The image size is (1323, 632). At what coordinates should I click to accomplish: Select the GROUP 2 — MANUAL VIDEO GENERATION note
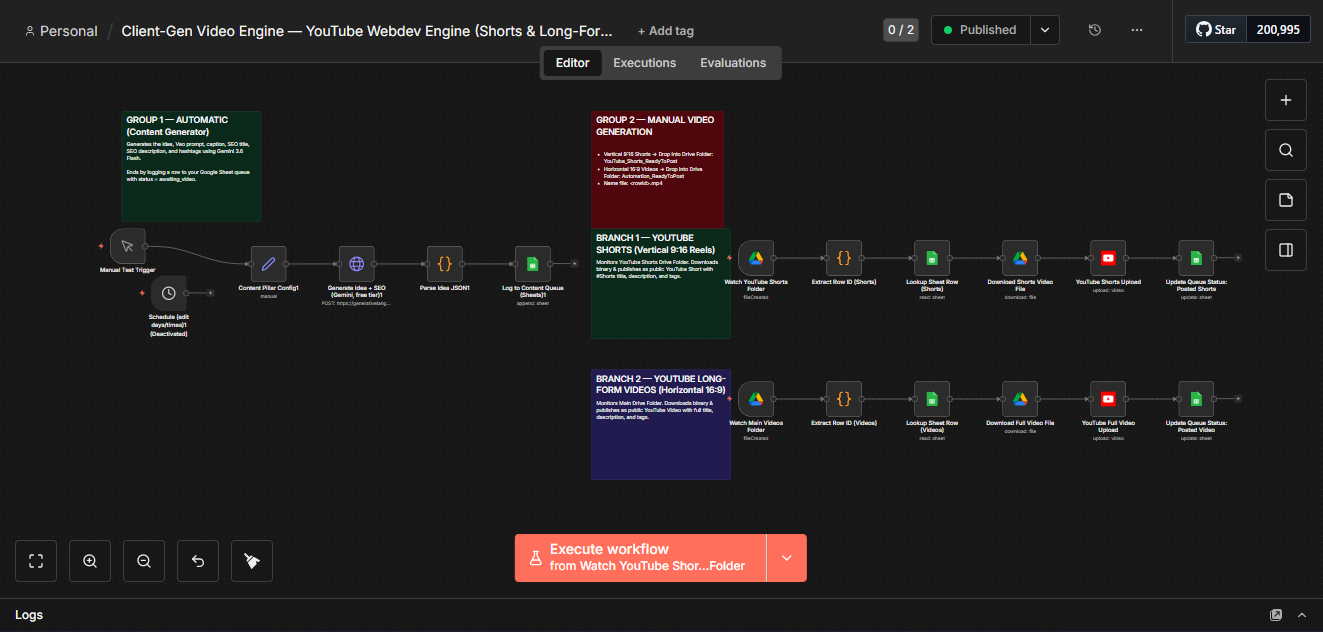pyautogui.click(x=657, y=169)
